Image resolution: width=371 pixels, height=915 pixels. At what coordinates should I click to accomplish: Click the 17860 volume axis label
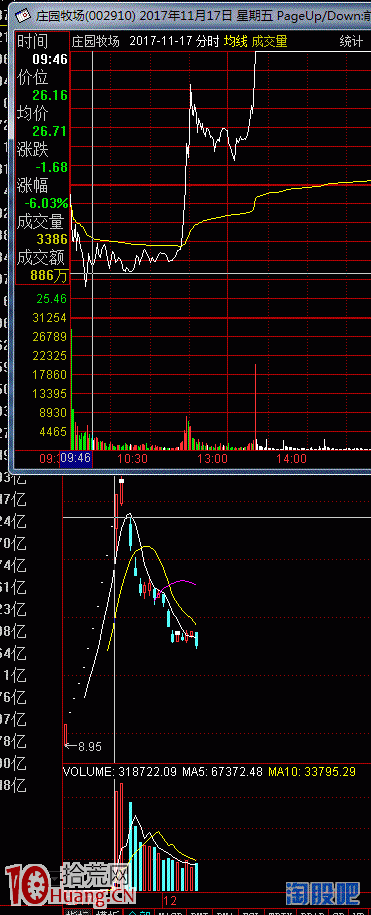pyautogui.click(x=51, y=375)
